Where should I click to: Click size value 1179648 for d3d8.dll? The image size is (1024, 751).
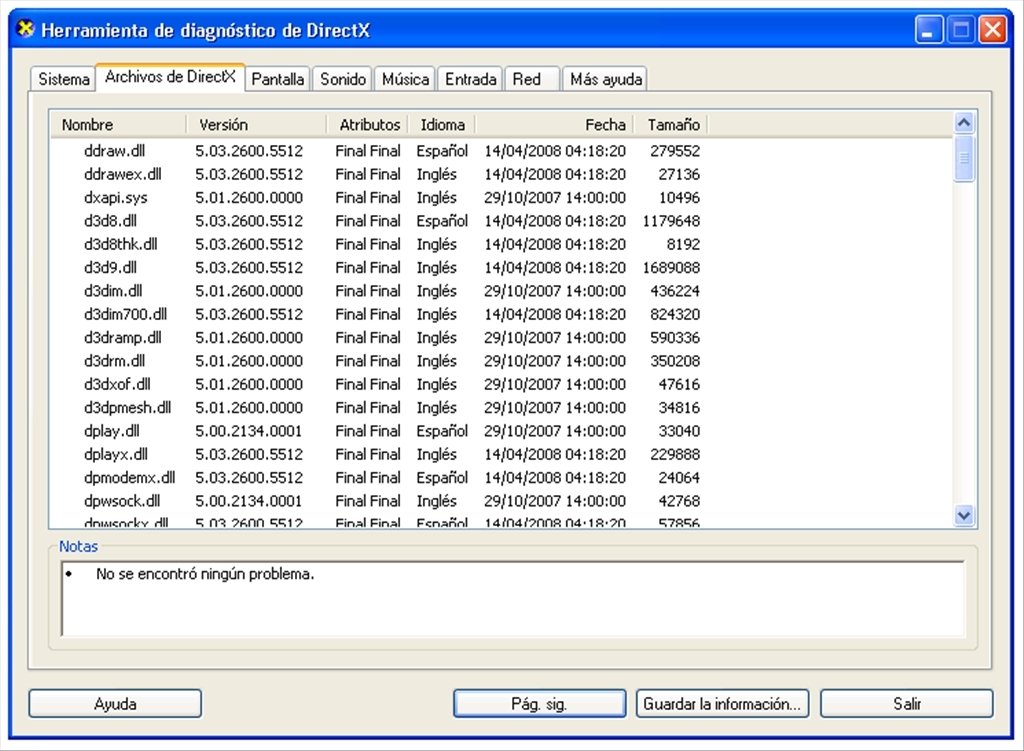671,221
